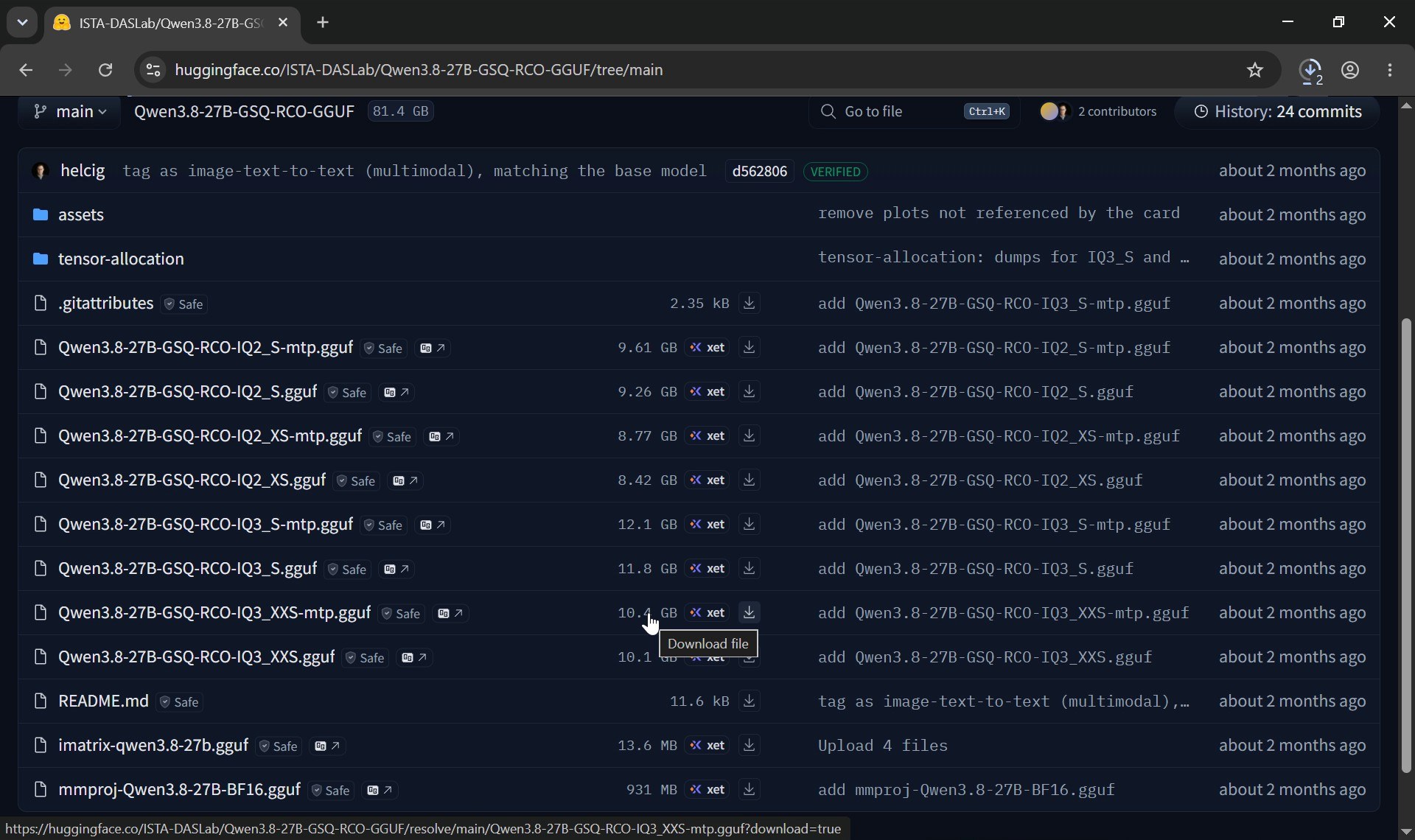1415x840 pixels.
Task: Click the Go to file search field
Action: point(914,111)
